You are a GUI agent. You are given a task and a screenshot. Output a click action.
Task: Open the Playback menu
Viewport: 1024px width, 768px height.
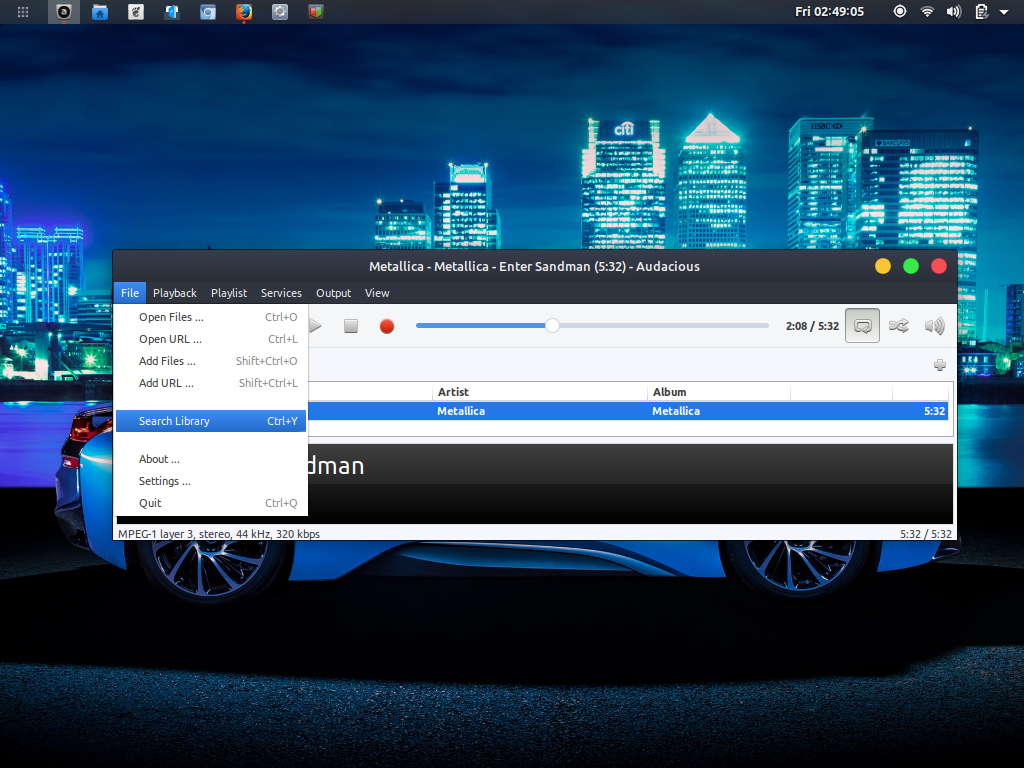coord(174,293)
